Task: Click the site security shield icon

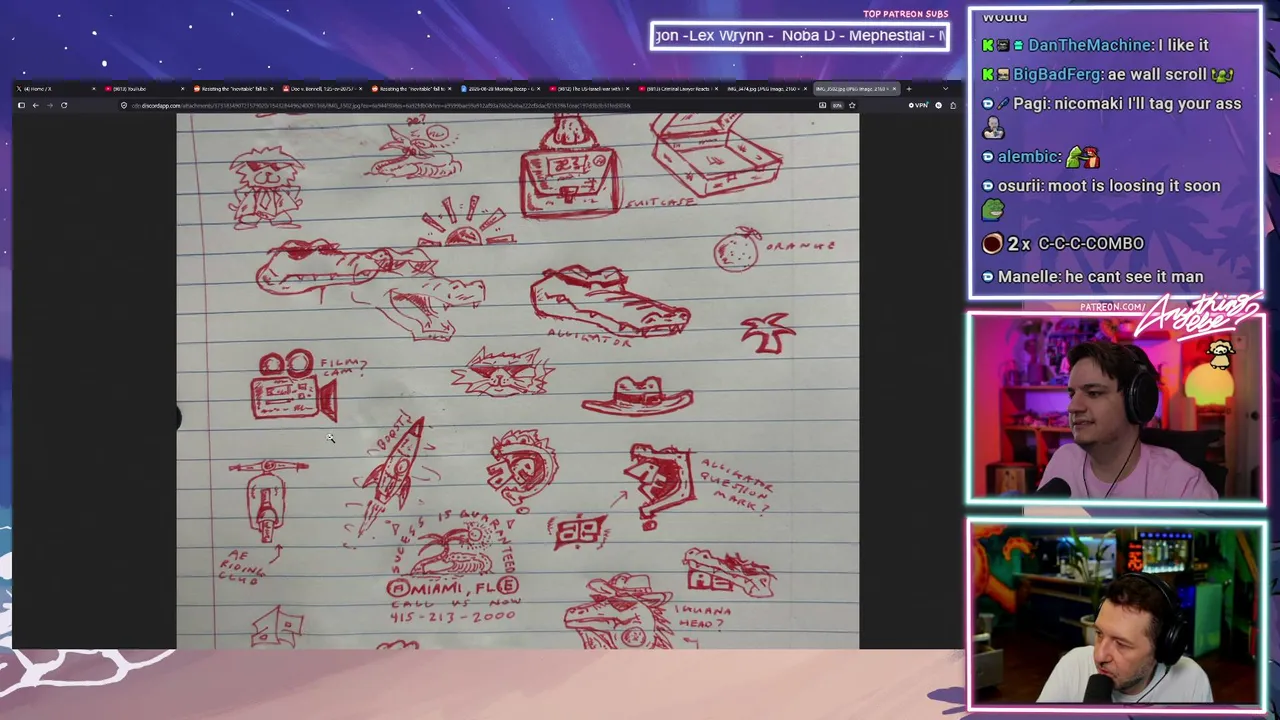Action: (124, 105)
